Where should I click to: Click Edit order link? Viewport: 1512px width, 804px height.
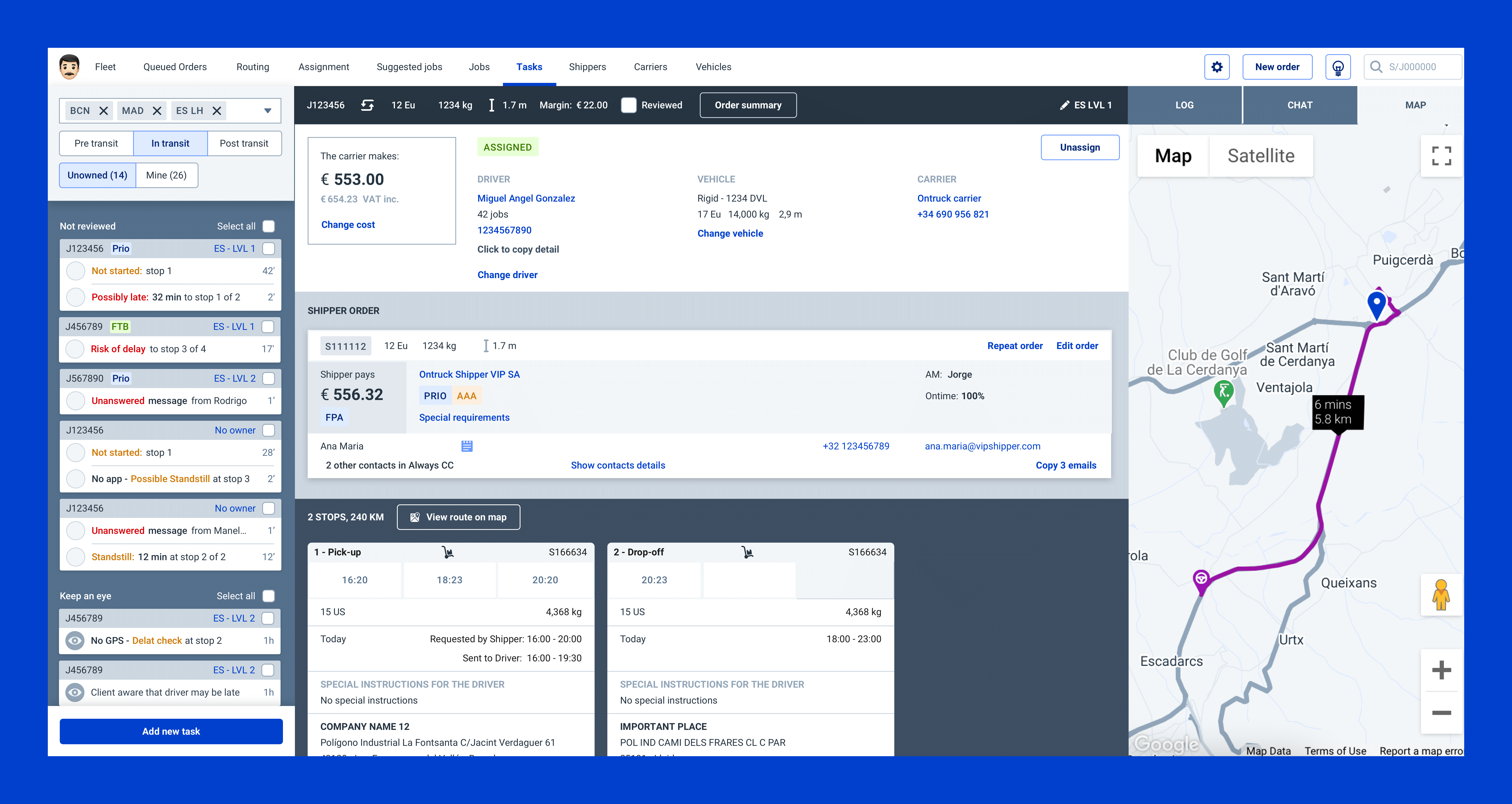click(1077, 346)
